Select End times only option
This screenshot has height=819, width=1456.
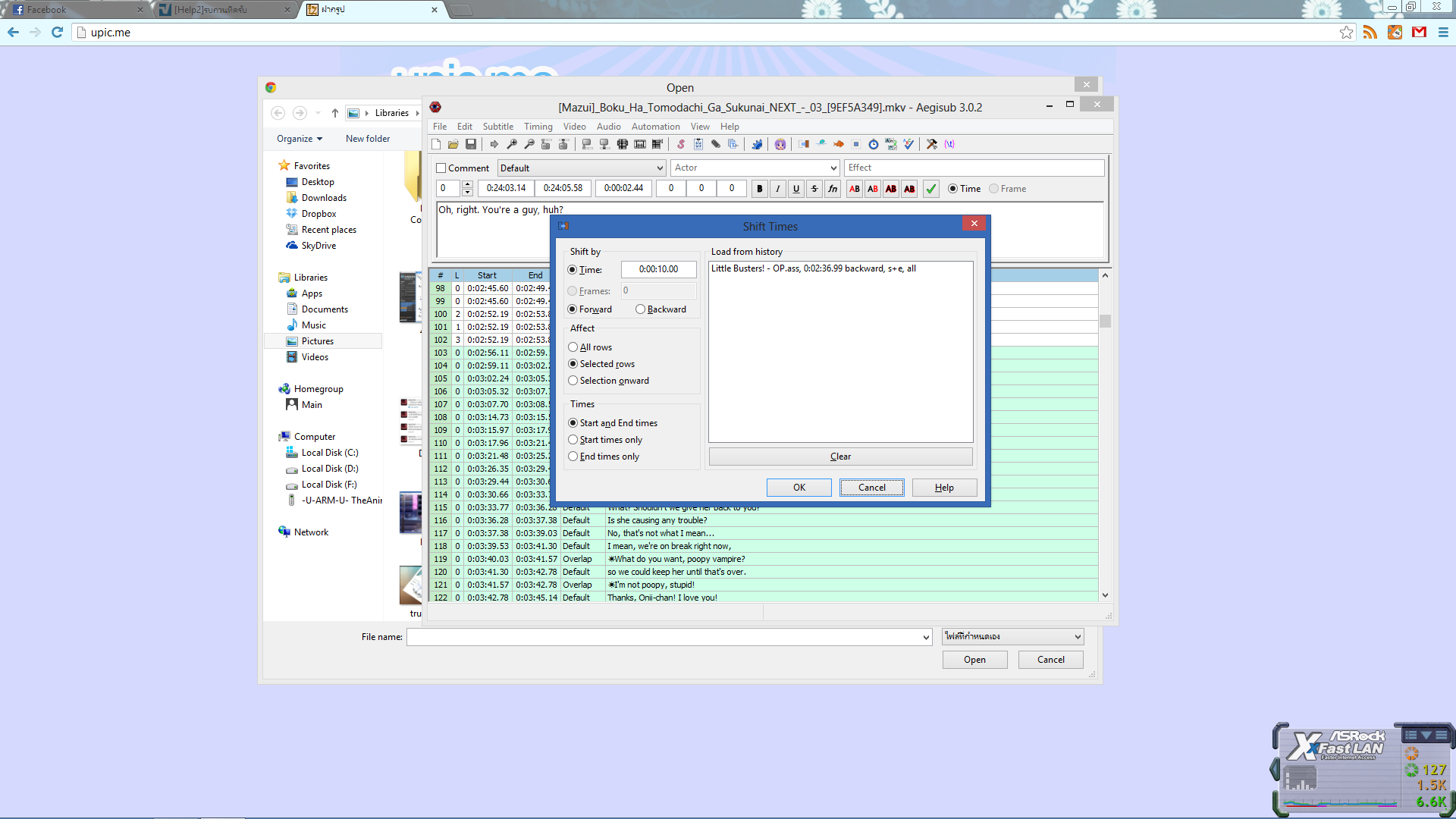click(x=573, y=457)
